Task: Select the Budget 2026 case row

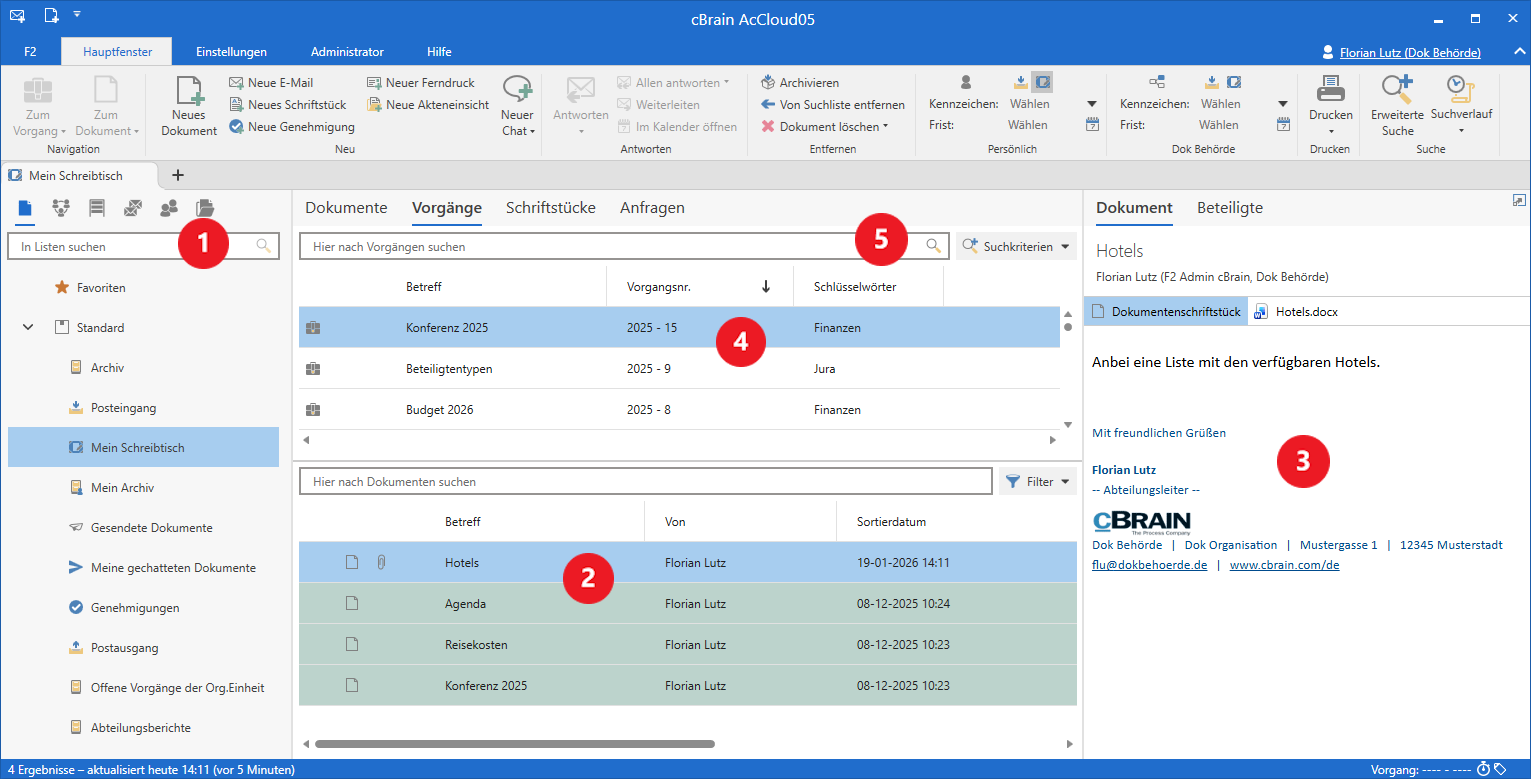Action: click(679, 410)
